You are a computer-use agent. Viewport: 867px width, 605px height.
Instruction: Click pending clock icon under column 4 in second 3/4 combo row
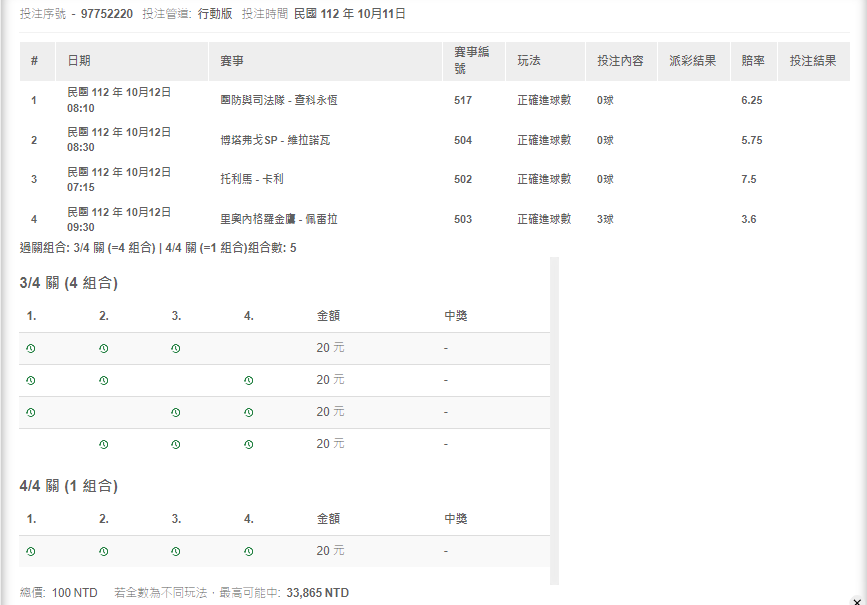[249, 381]
